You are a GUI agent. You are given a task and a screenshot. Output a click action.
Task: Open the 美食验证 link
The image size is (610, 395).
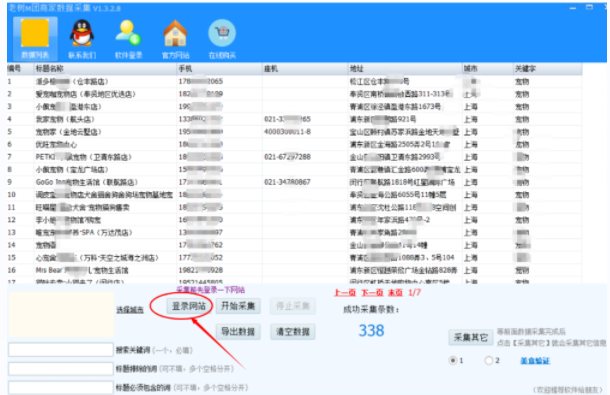tap(535, 361)
